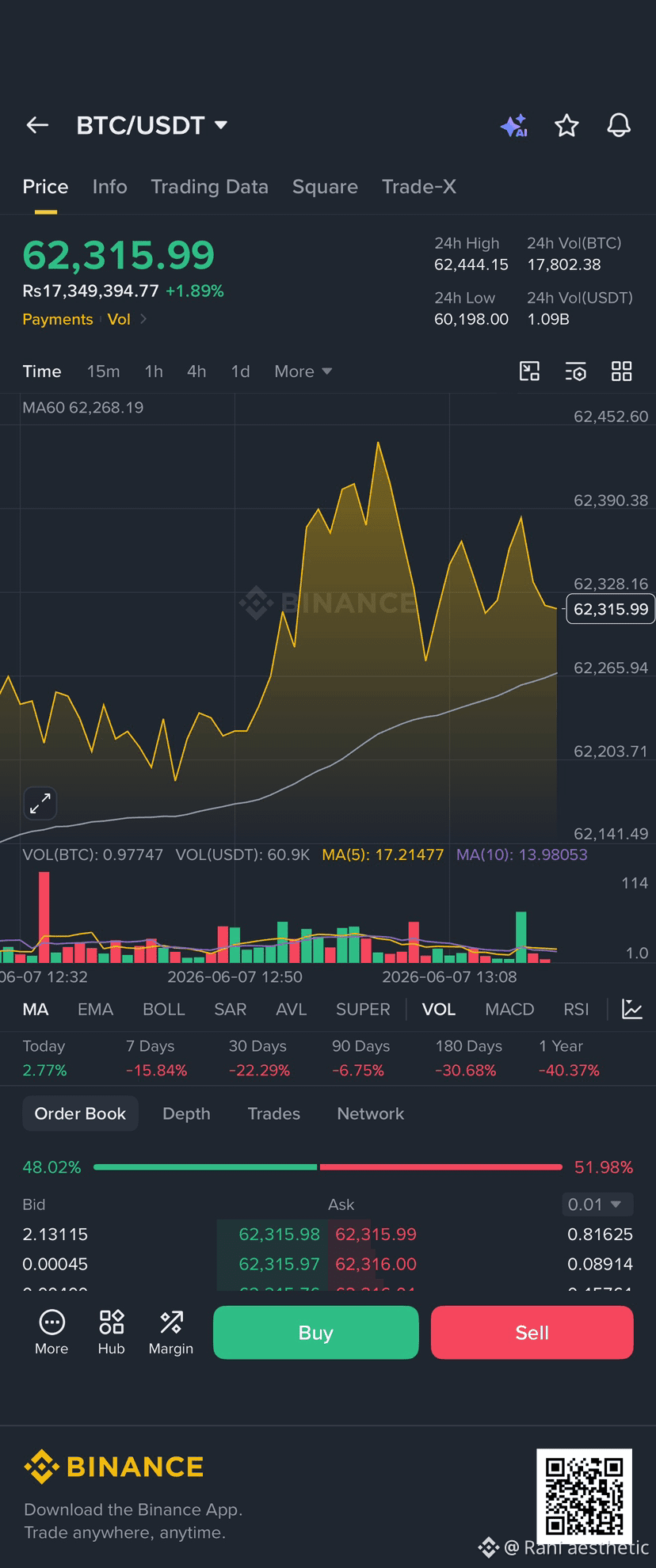Select the 4h chart interval
The width and height of the screenshot is (656, 1568).
point(196,371)
